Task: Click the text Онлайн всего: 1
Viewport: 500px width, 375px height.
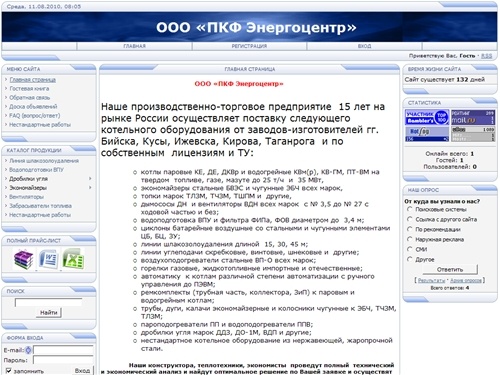Action: pos(449,154)
